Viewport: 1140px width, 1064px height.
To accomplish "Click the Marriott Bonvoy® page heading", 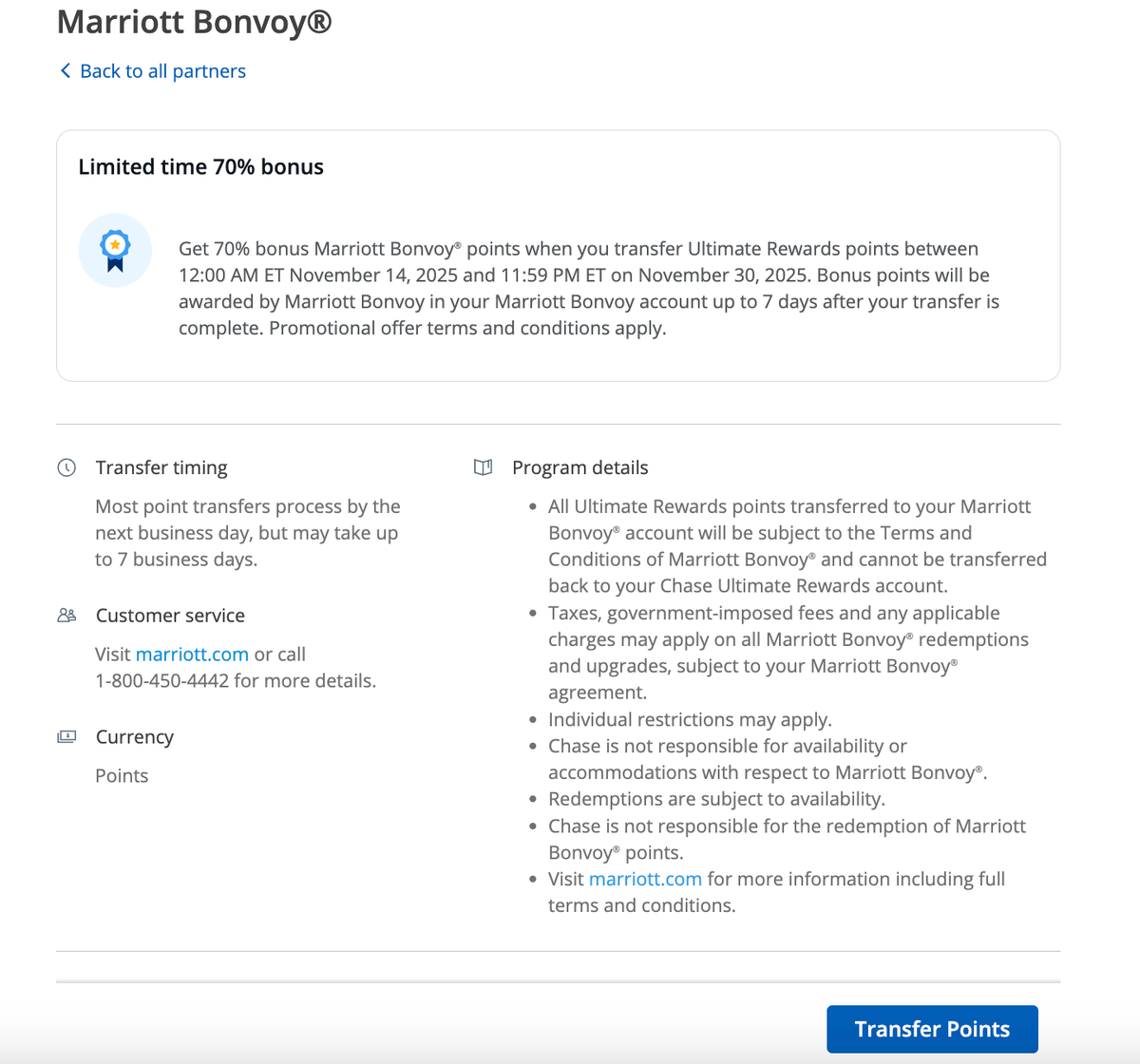I will [x=194, y=23].
